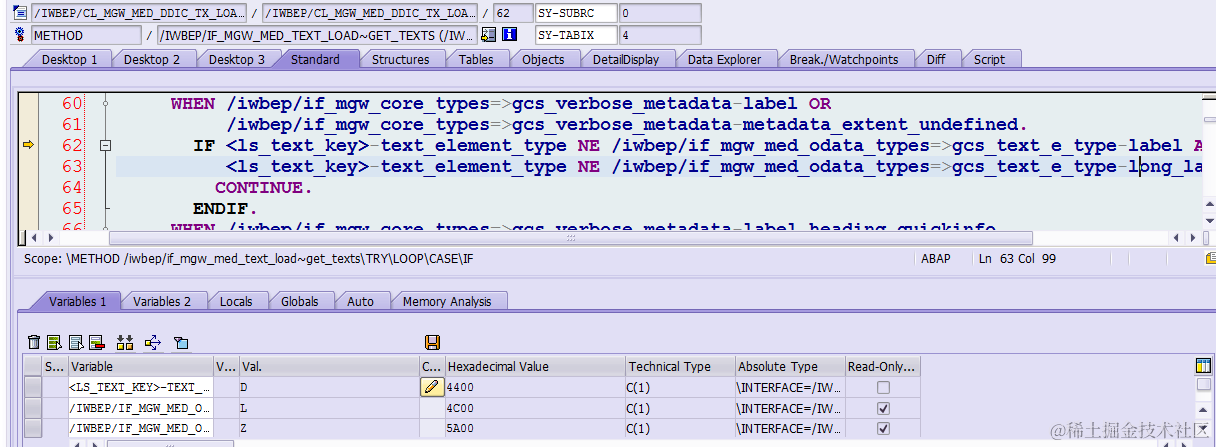The width and height of the screenshot is (1216, 447).
Task: Click ENDIF statement on line 65
Action: click(x=225, y=209)
